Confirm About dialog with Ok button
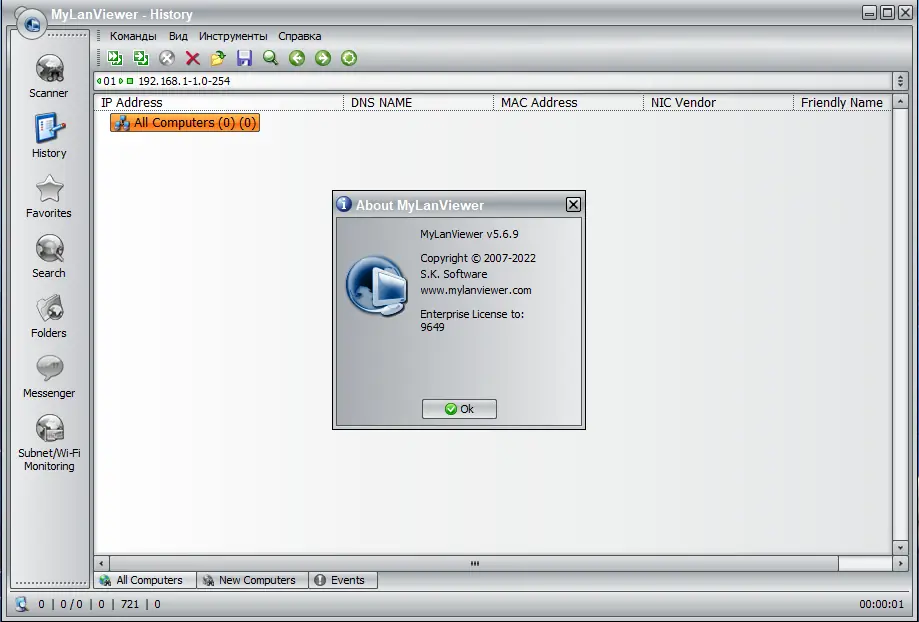Image resolution: width=919 pixels, height=622 pixels. (459, 409)
